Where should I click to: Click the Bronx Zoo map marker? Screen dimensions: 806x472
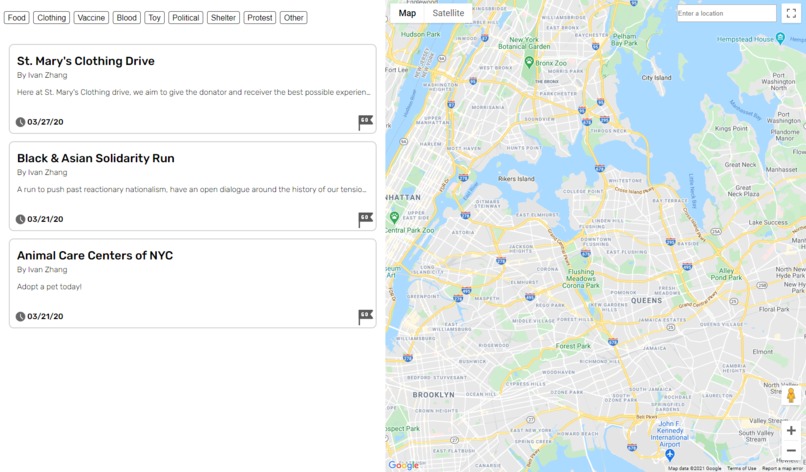[528, 62]
